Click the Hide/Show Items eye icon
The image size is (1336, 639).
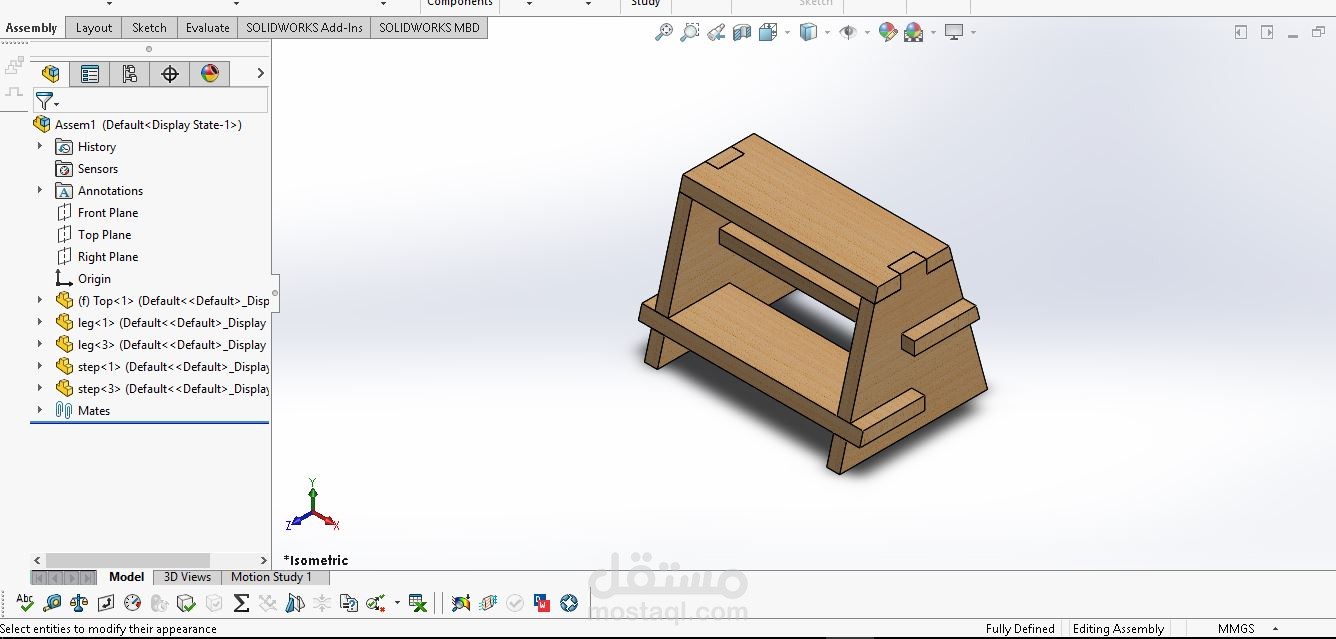(848, 32)
